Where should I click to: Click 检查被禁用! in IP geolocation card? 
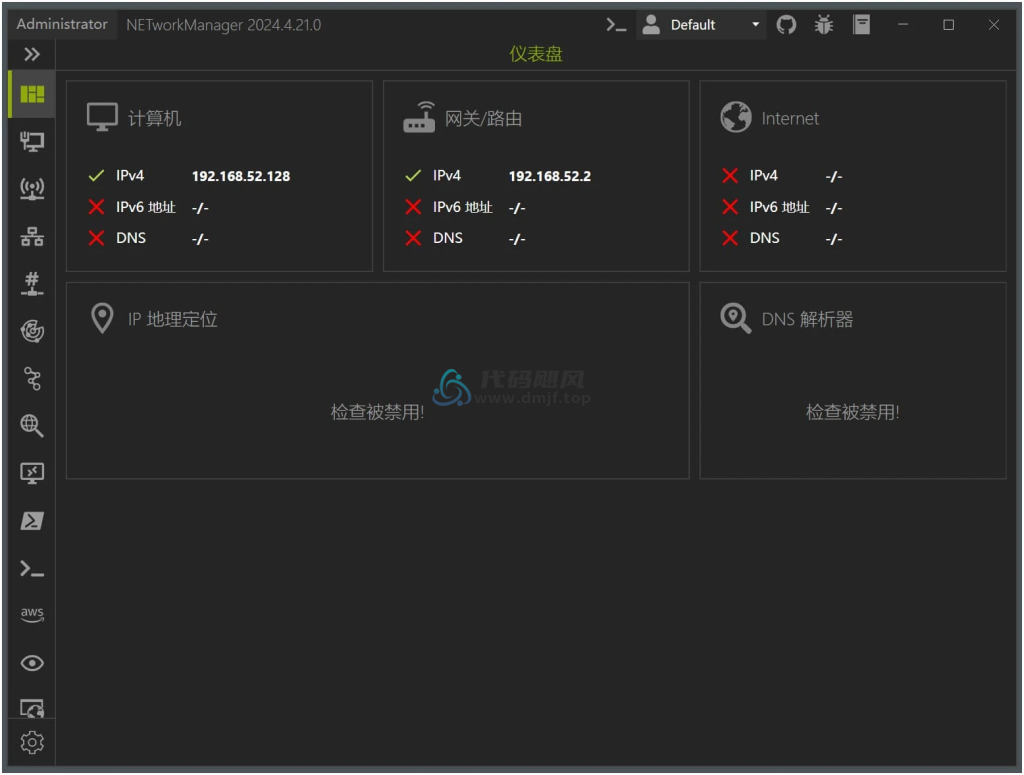click(377, 412)
